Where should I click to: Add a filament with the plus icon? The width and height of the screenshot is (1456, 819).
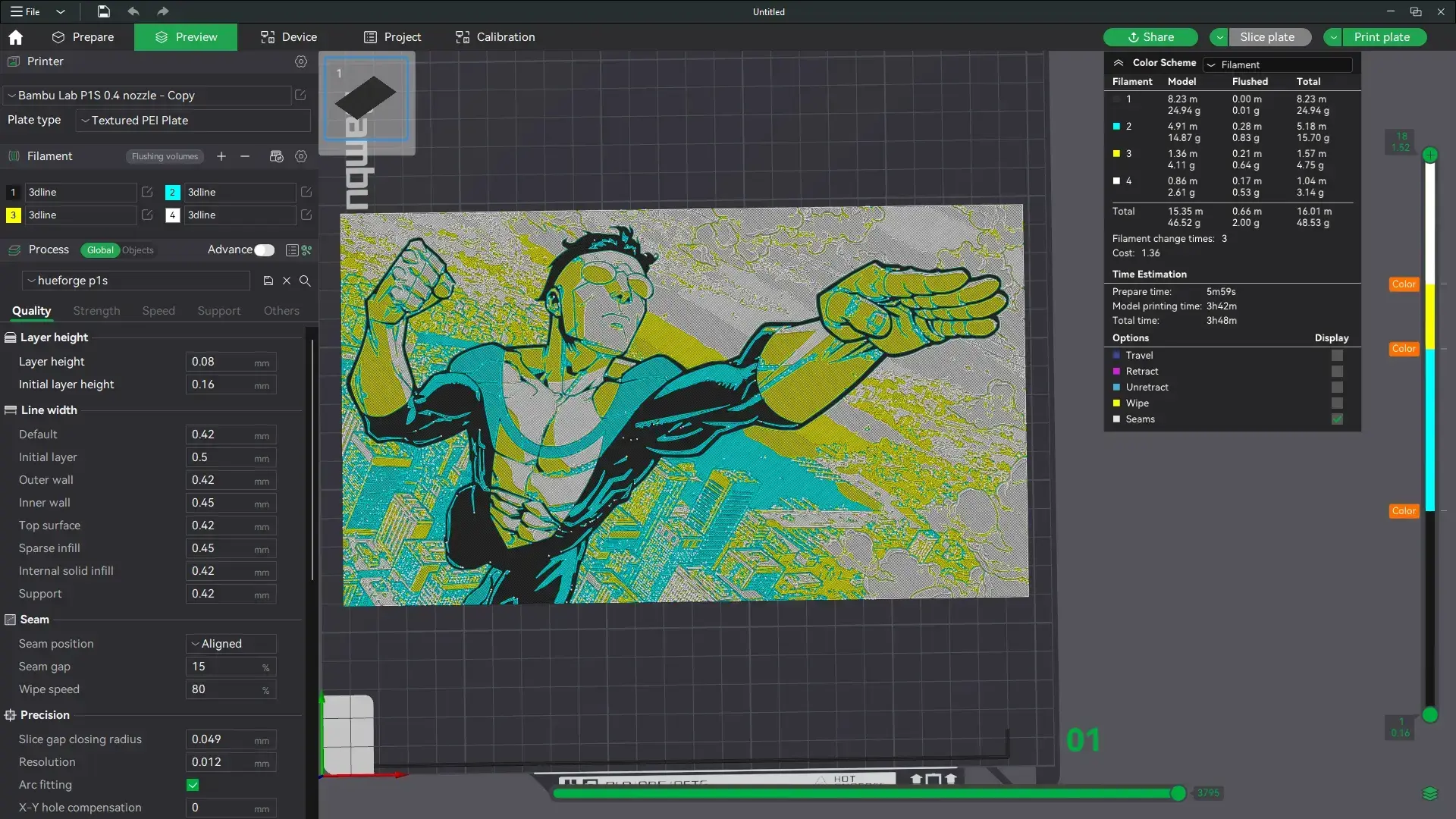[221, 156]
